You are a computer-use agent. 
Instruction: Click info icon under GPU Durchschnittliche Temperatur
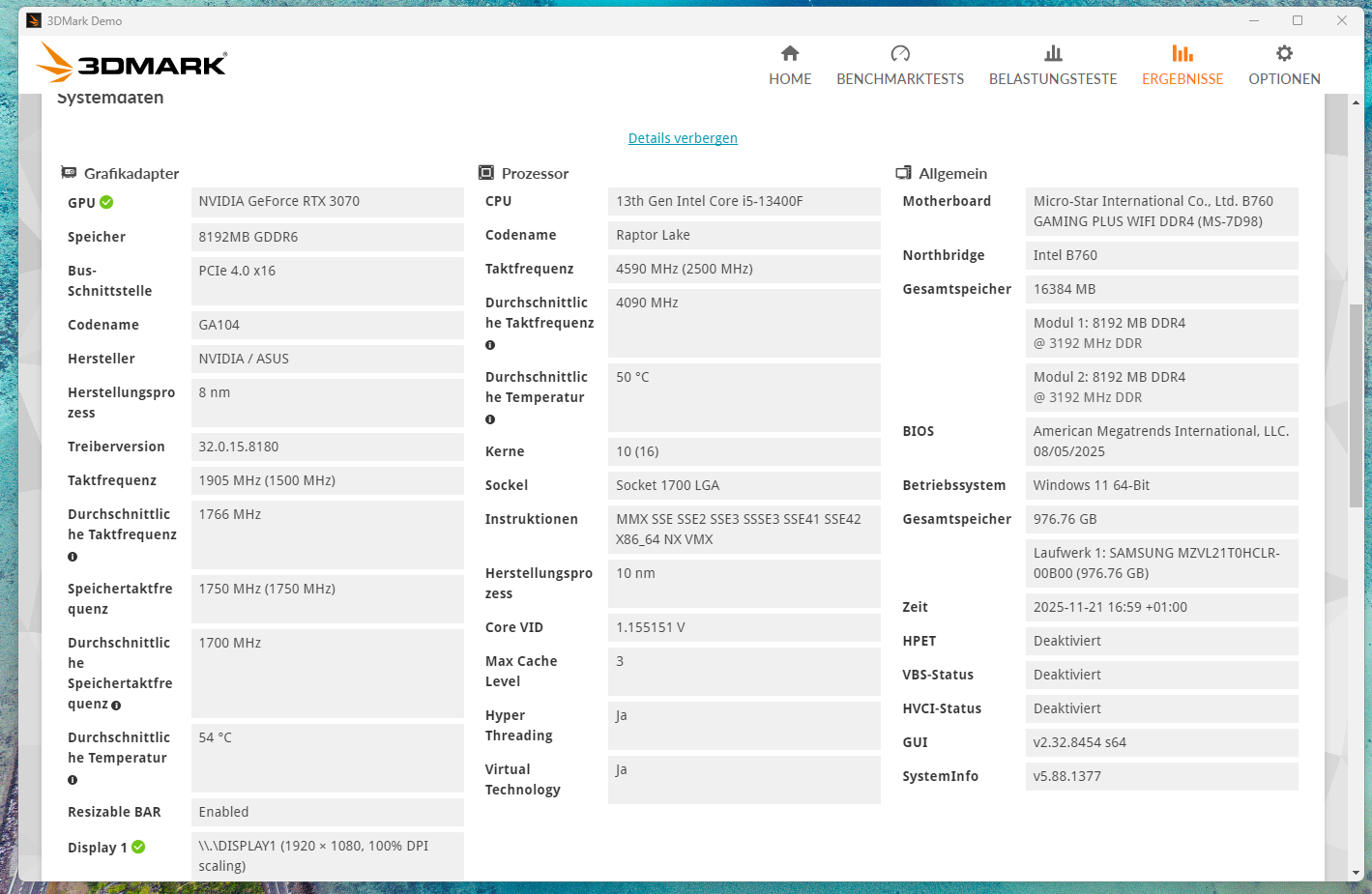[x=73, y=780]
